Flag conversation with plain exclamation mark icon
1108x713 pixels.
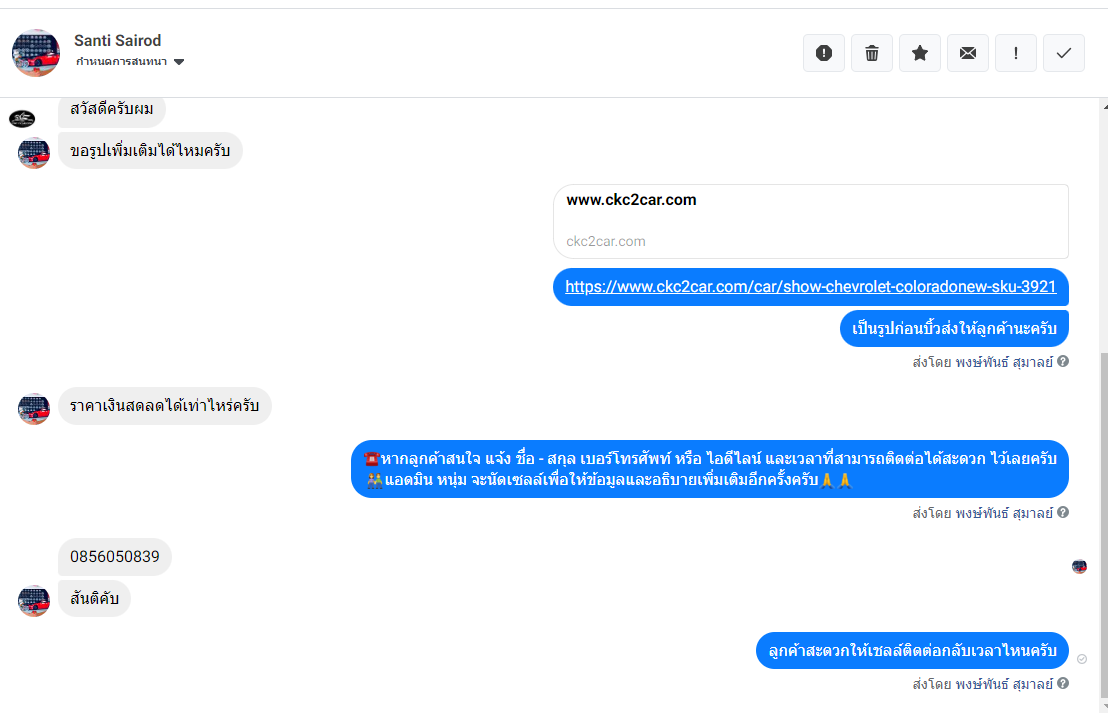(x=1016, y=53)
